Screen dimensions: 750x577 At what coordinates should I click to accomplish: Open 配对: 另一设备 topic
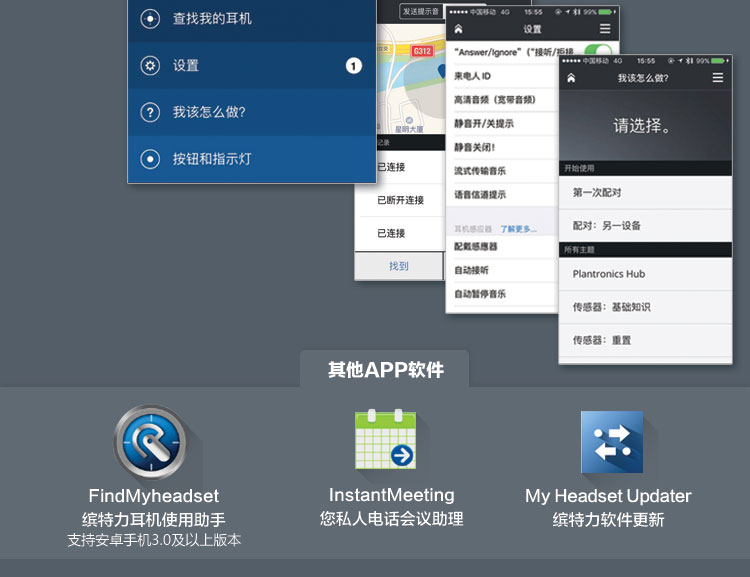(x=645, y=225)
